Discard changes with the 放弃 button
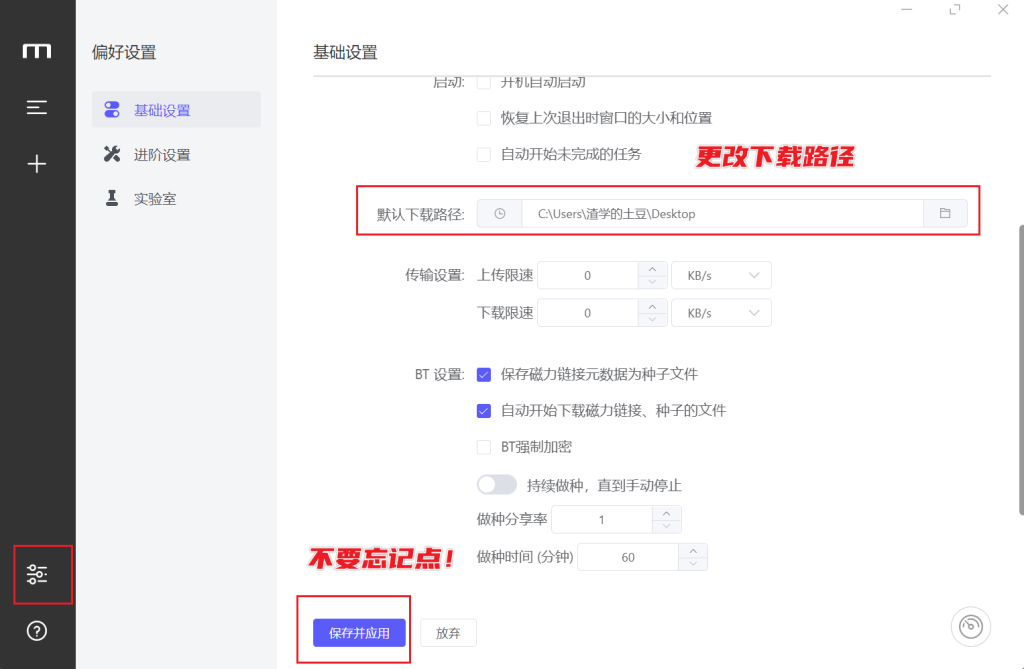 [448, 632]
